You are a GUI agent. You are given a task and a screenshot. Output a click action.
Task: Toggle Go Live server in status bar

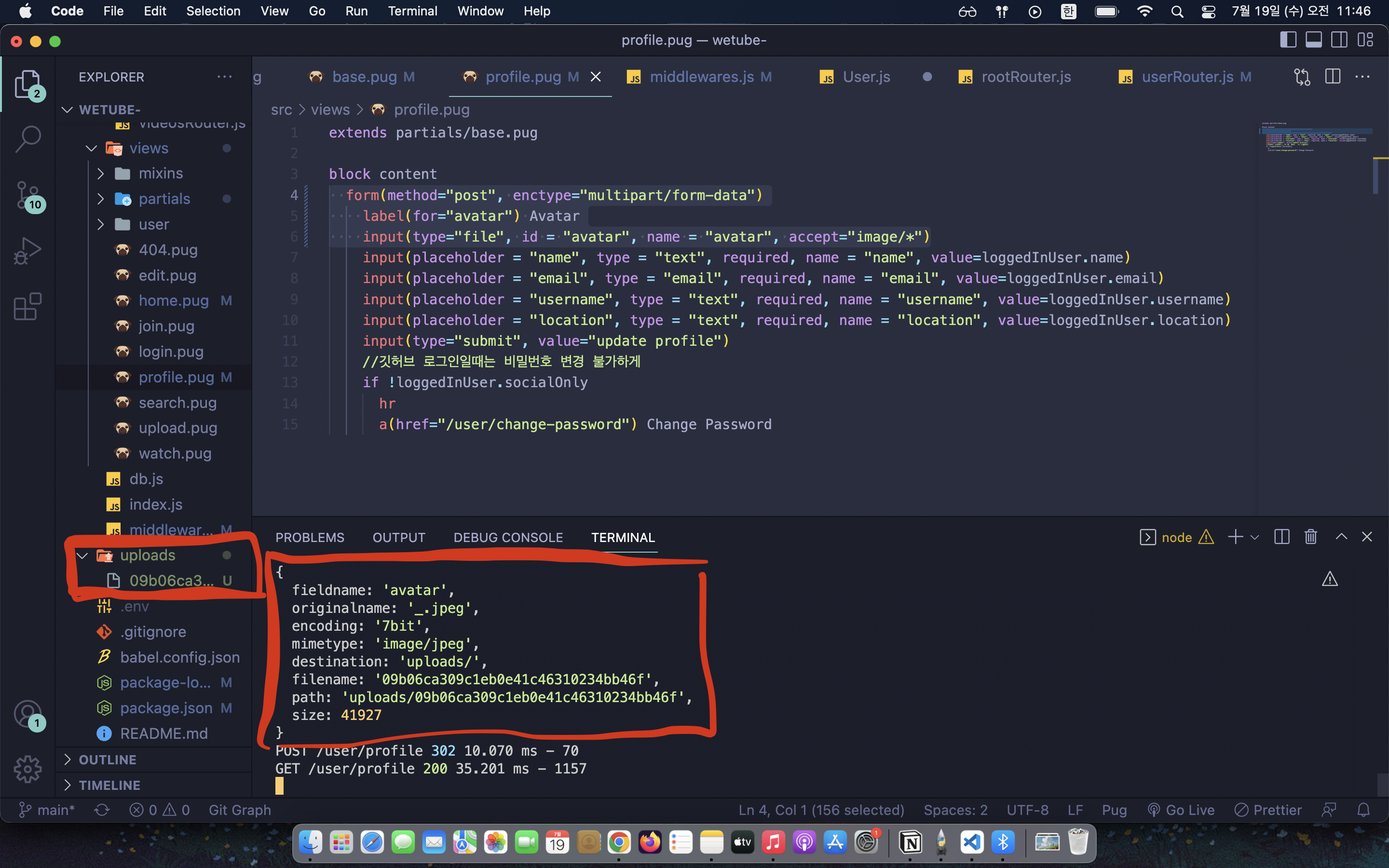[1181, 810]
